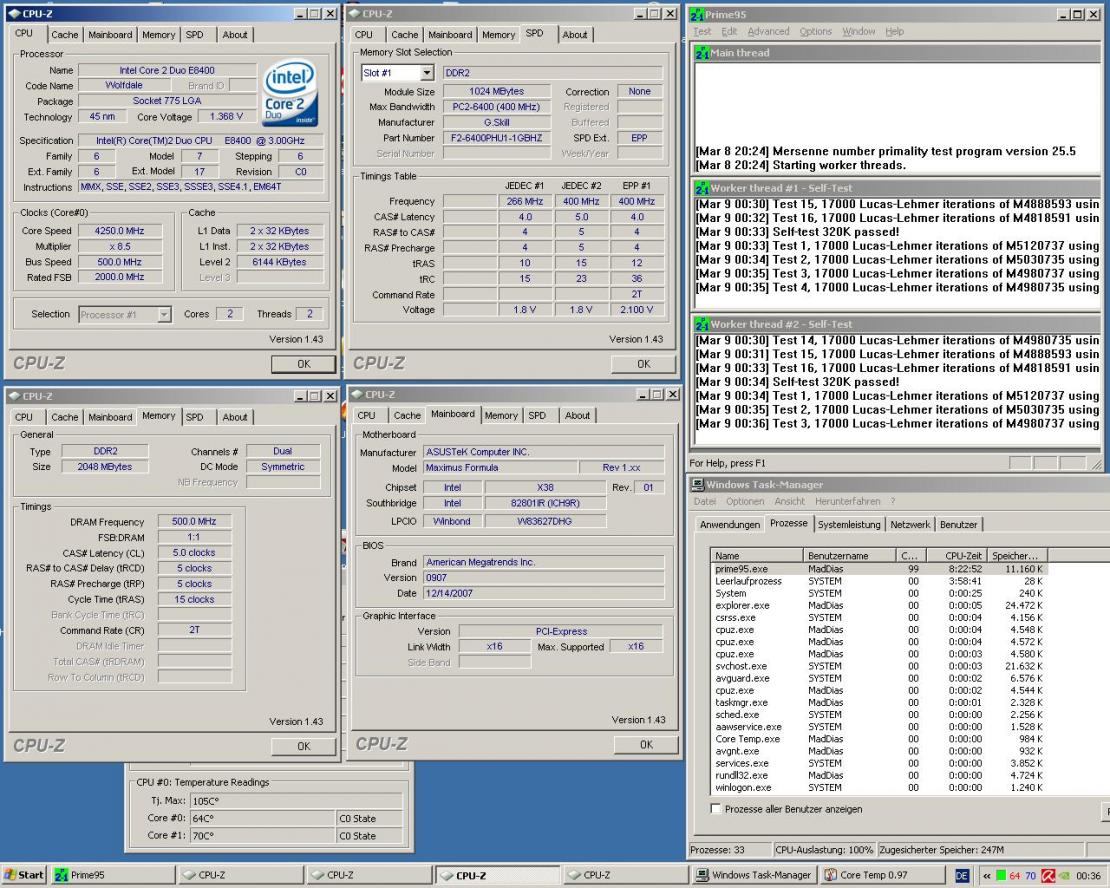Click motherboard Model field Maximus Formula

(500, 468)
